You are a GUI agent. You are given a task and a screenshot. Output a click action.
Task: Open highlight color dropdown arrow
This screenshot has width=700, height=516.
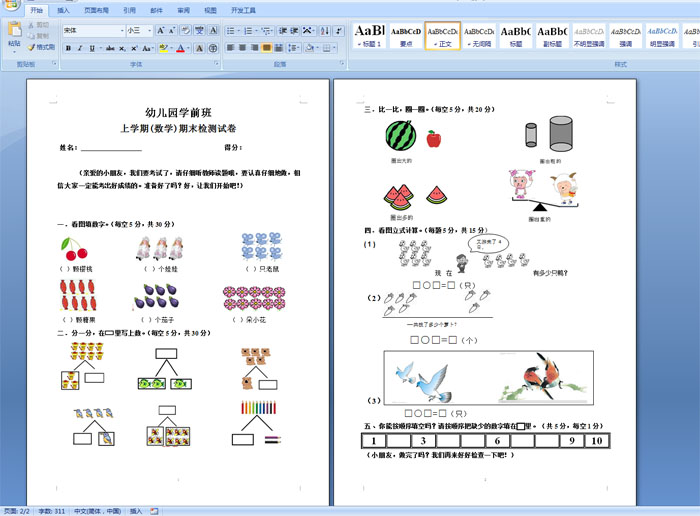click(171, 48)
